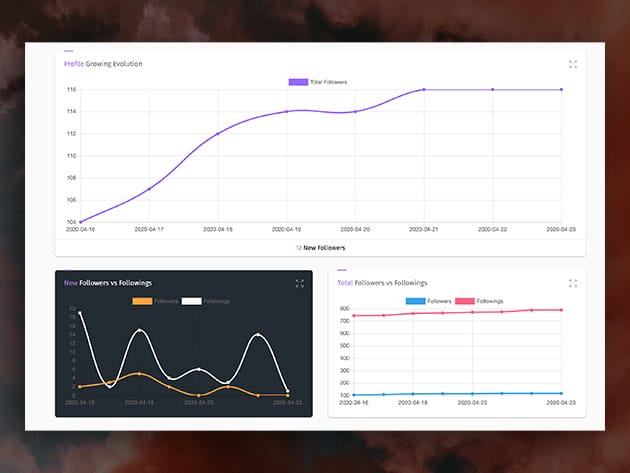Select the 2020-04-18 data point at 112
Screen dimensions: 630x473
point(218,134)
